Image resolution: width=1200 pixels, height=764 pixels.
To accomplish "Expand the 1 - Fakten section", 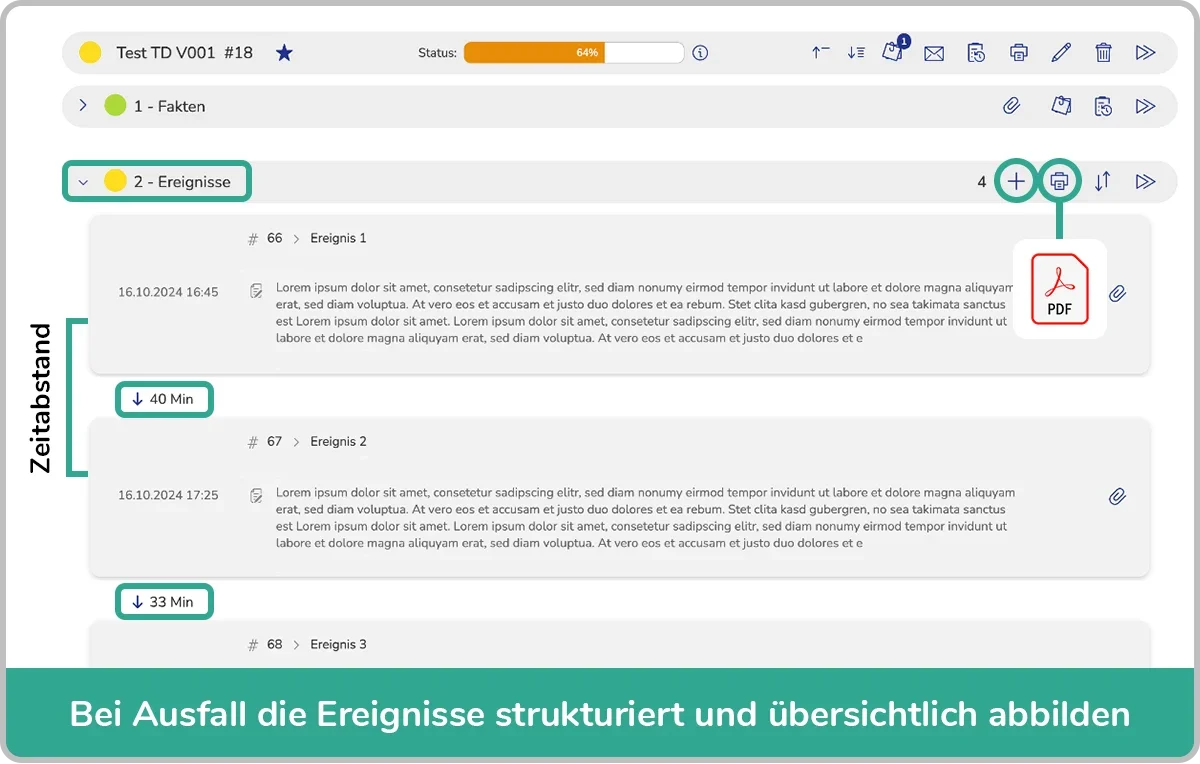I will coord(83,105).
